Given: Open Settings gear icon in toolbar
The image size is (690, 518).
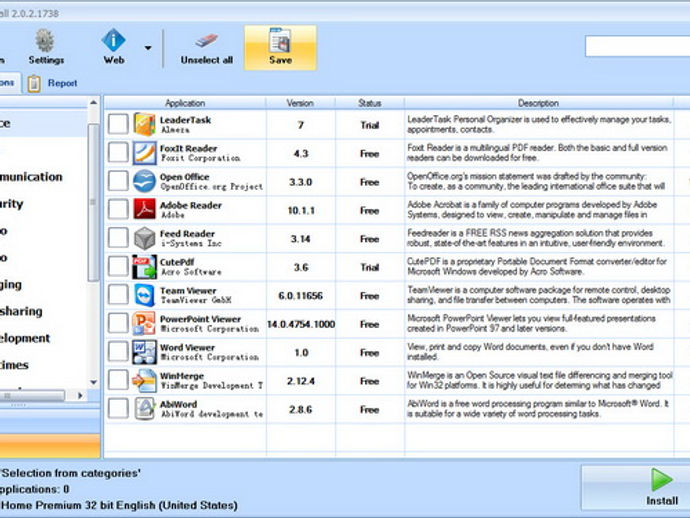Looking at the screenshot, I should [45, 40].
